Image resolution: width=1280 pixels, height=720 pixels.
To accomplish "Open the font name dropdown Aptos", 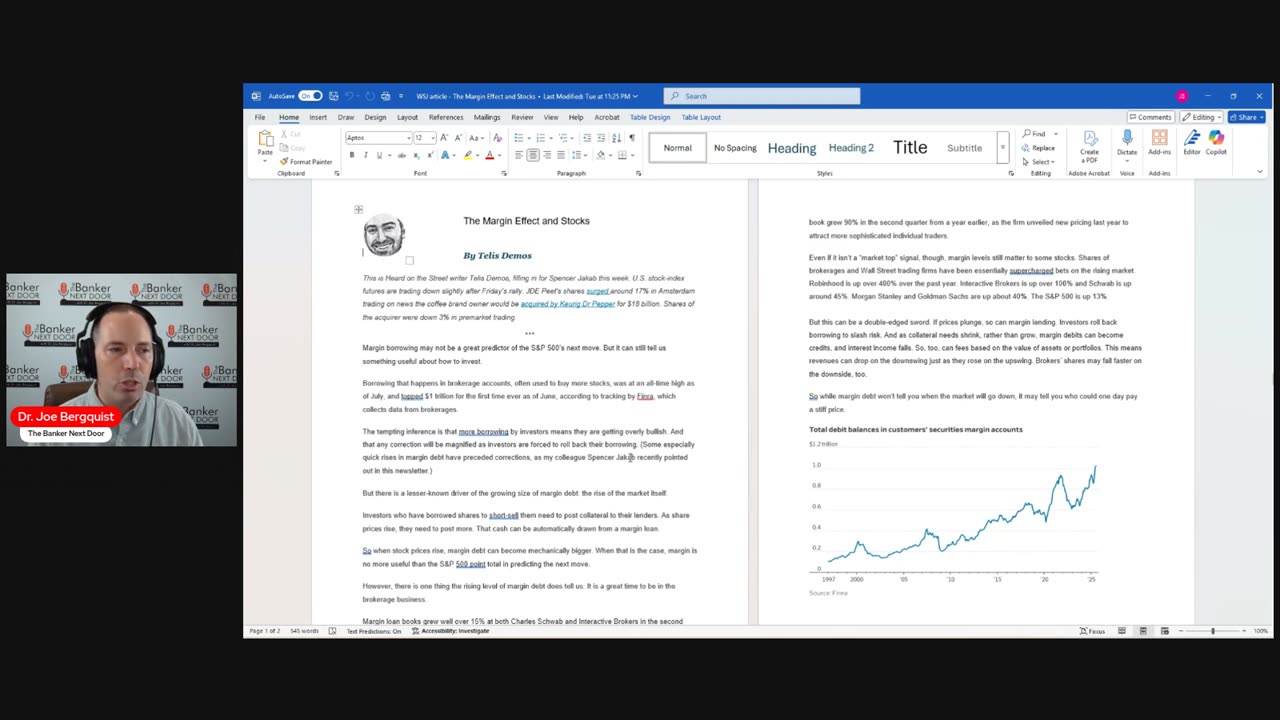I will point(408,138).
